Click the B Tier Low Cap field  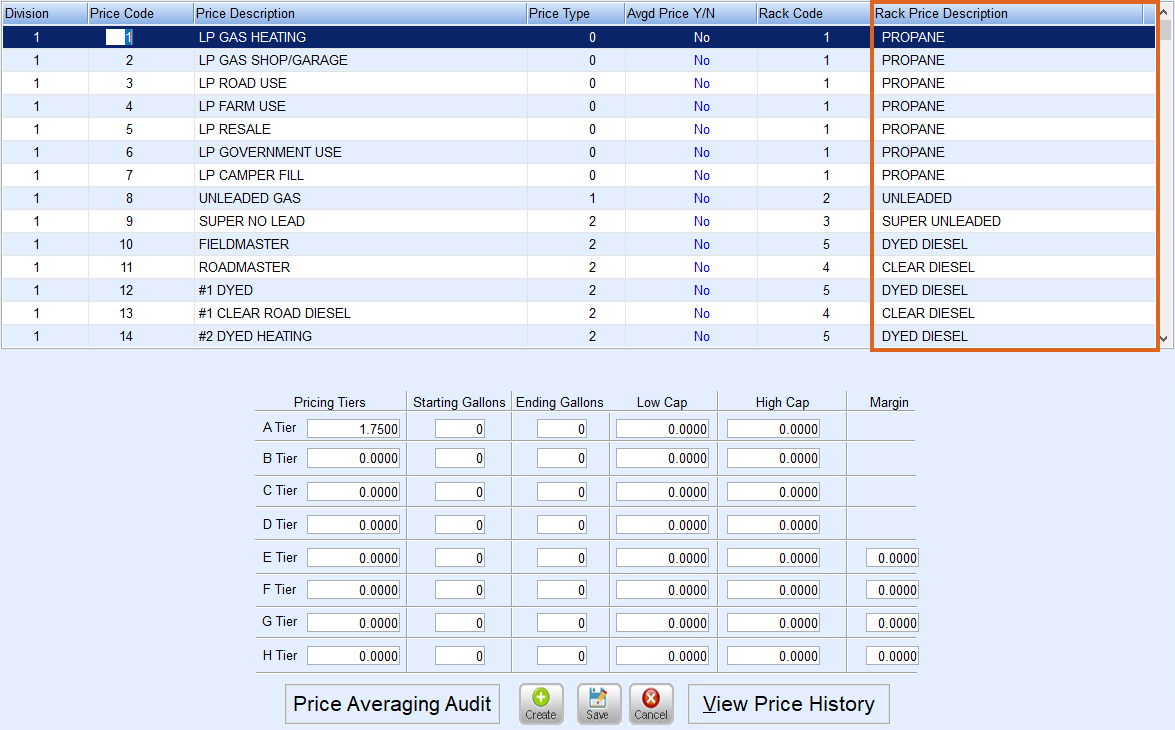click(662, 458)
